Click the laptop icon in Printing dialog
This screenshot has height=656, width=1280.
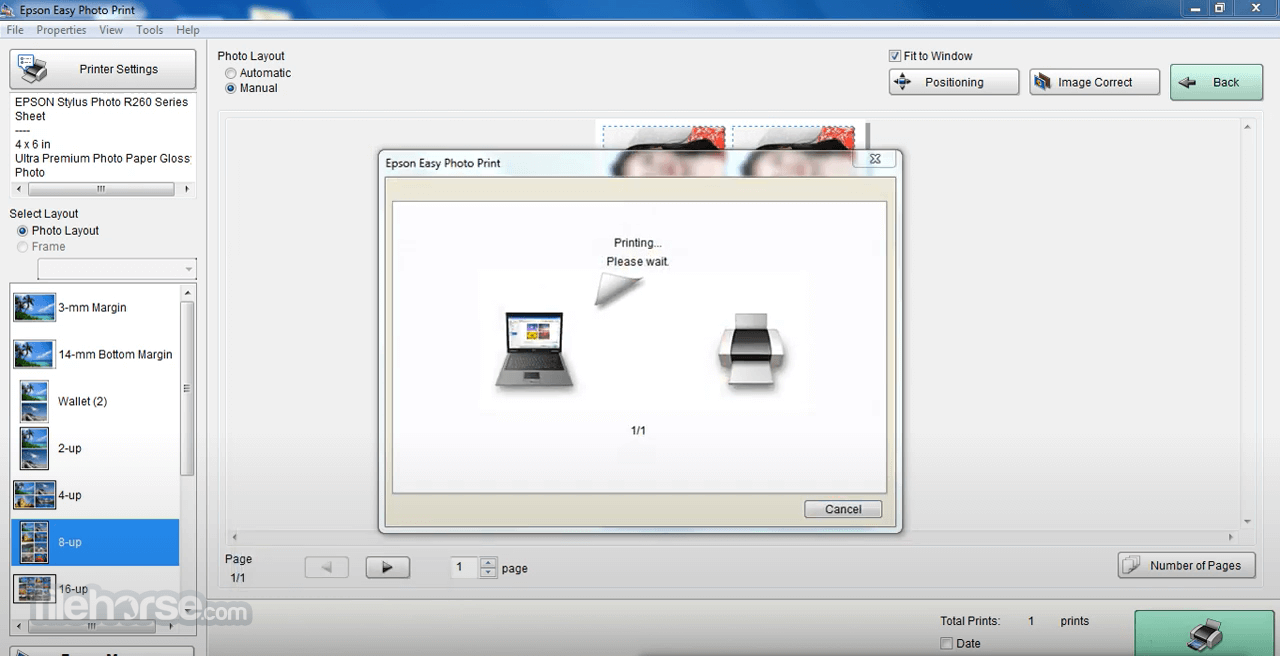point(534,349)
